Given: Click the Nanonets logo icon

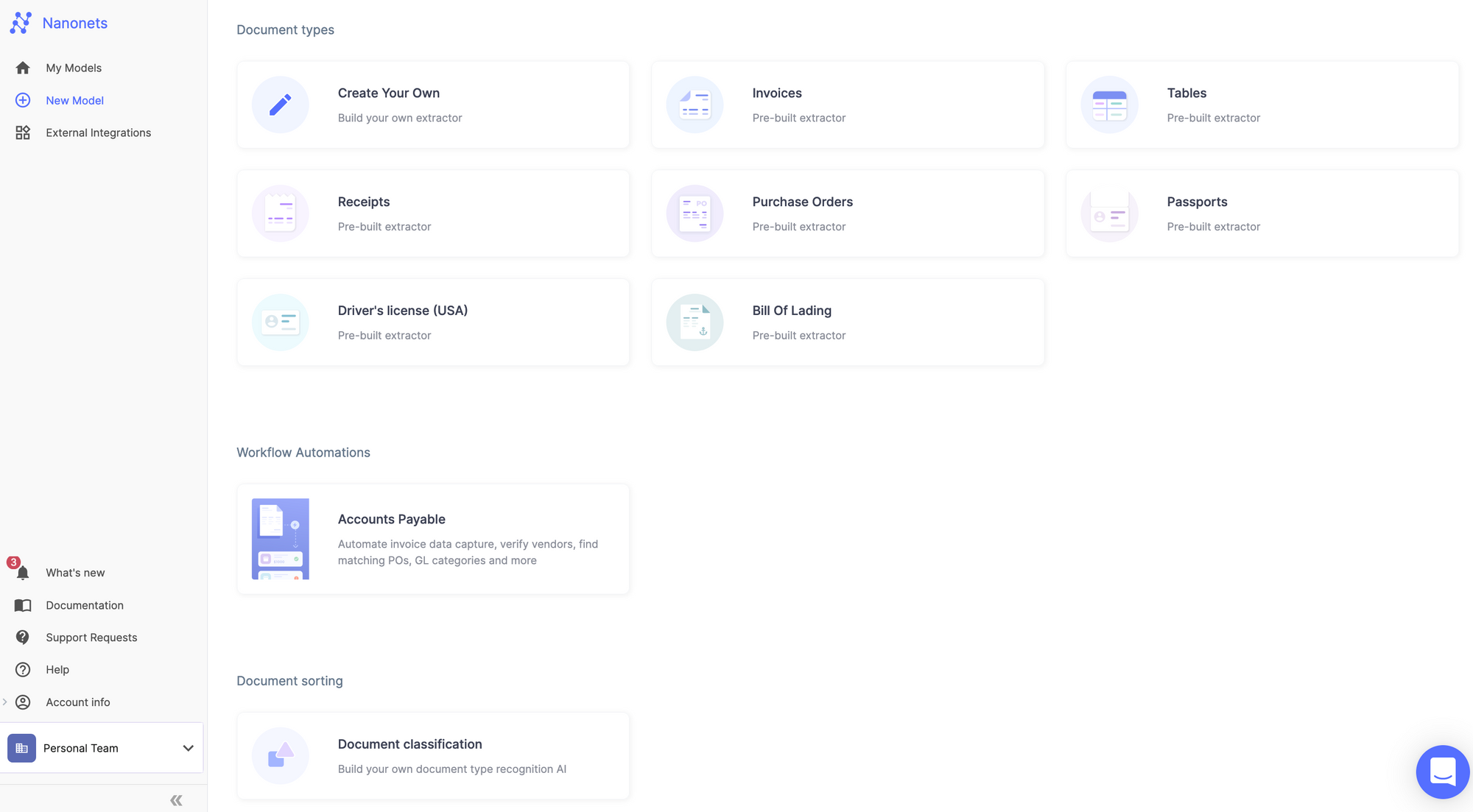Looking at the screenshot, I should pos(21,23).
